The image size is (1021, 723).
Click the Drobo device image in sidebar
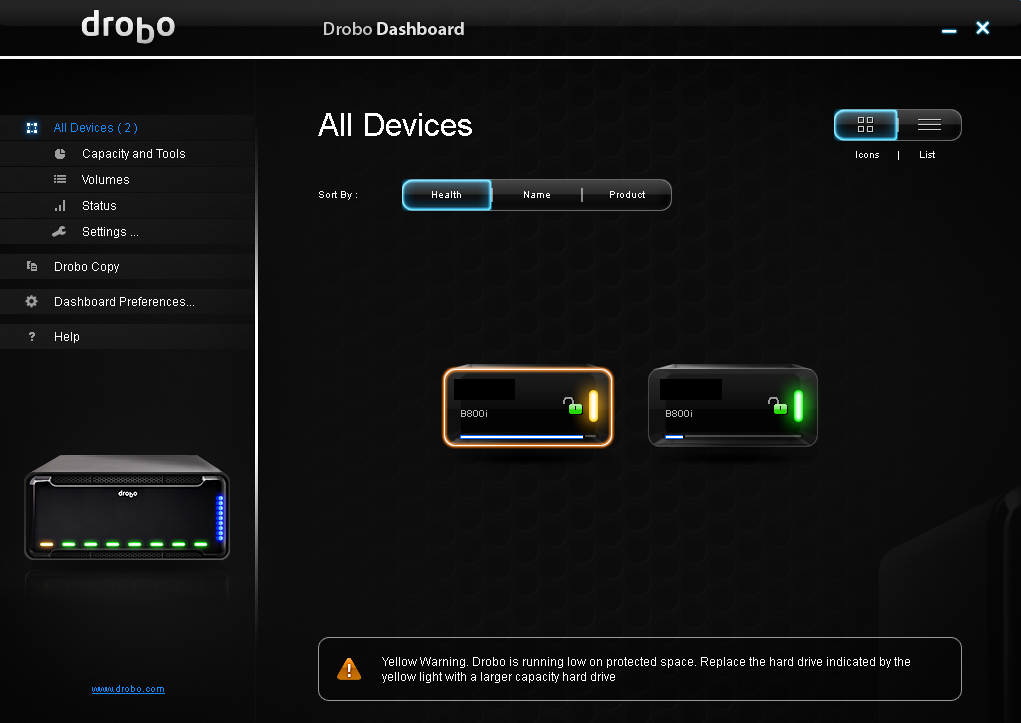pyautogui.click(x=127, y=507)
